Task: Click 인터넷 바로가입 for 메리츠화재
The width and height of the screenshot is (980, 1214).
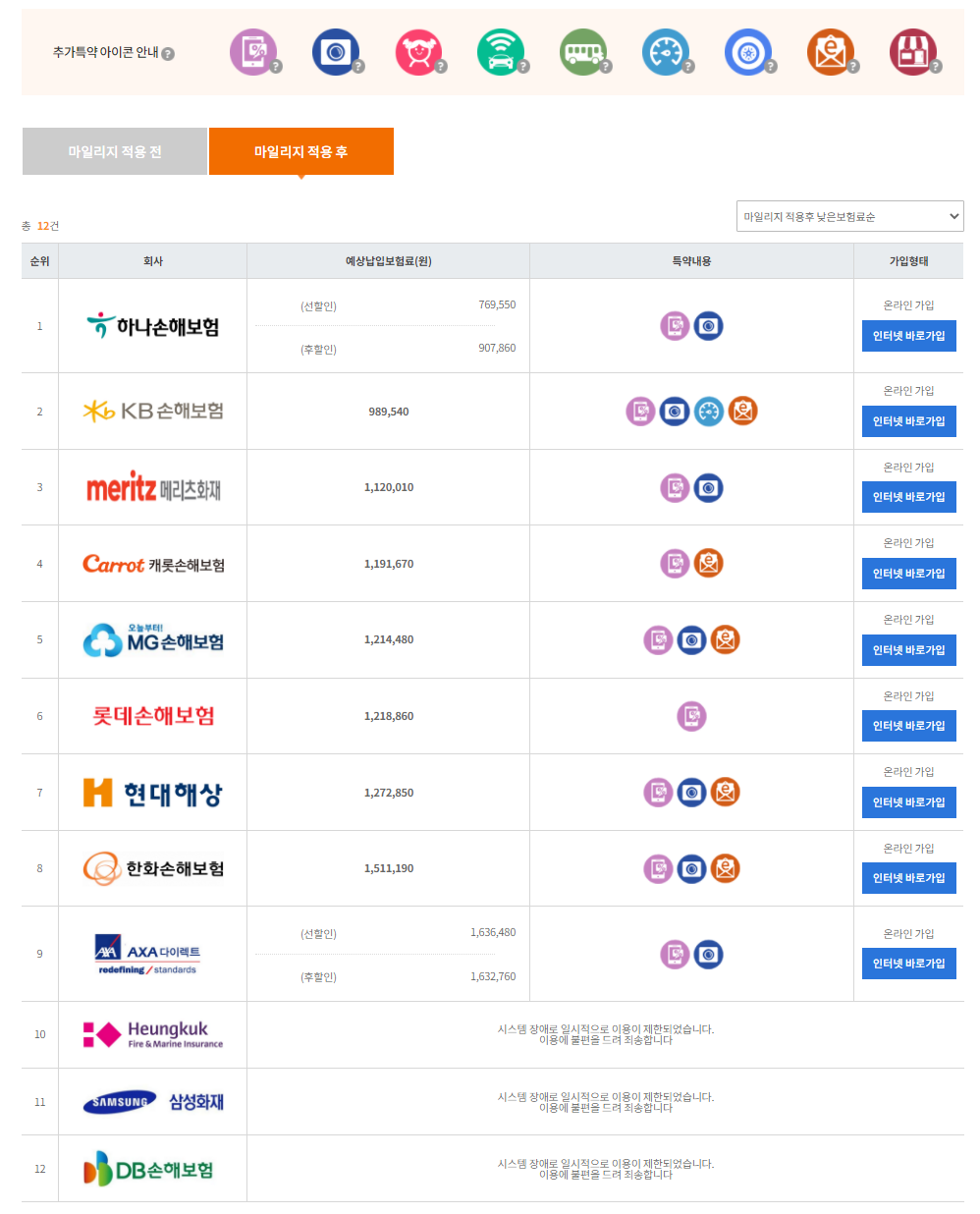Action: [x=908, y=497]
